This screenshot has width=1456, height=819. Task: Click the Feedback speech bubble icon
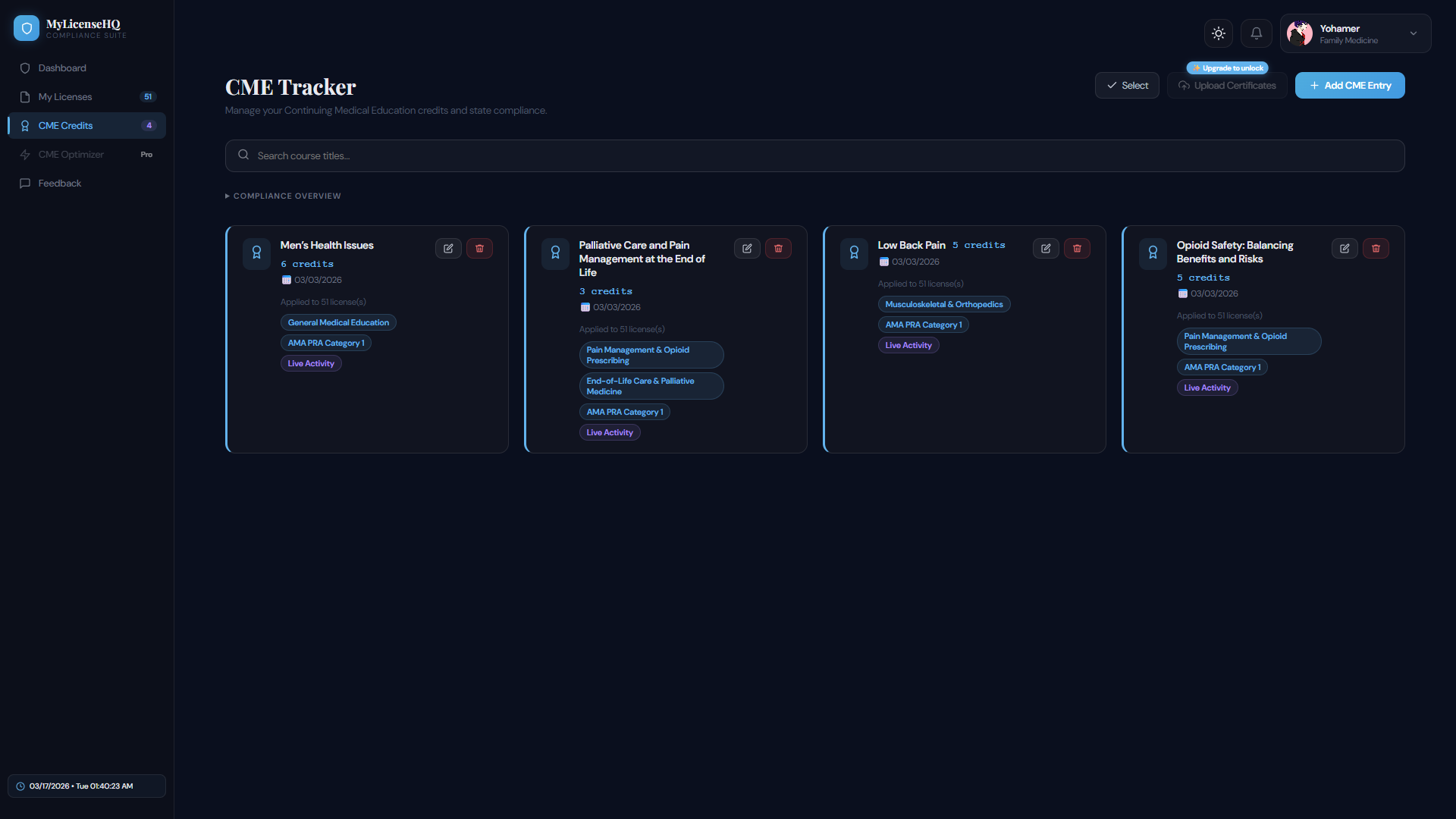click(25, 183)
